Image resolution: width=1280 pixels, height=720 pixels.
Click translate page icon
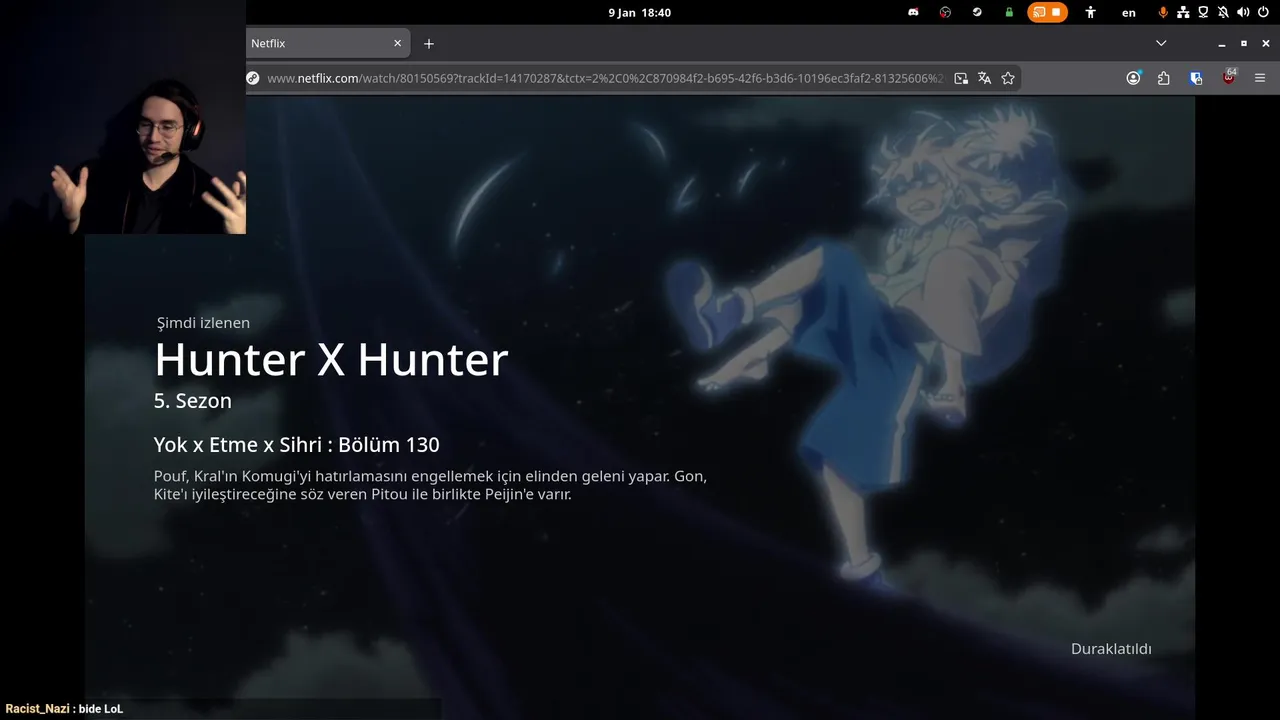[984, 78]
